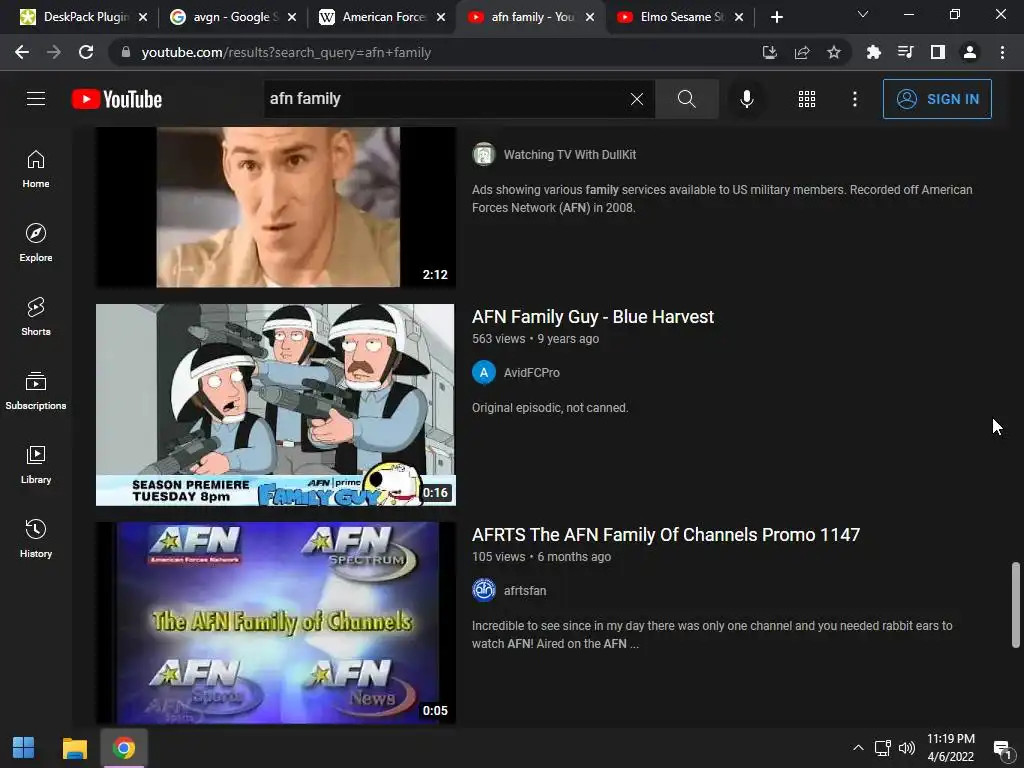The width and height of the screenshot is (1024, 768).
Task: Click the SIGN IN button
Action: tap(937, 99)
